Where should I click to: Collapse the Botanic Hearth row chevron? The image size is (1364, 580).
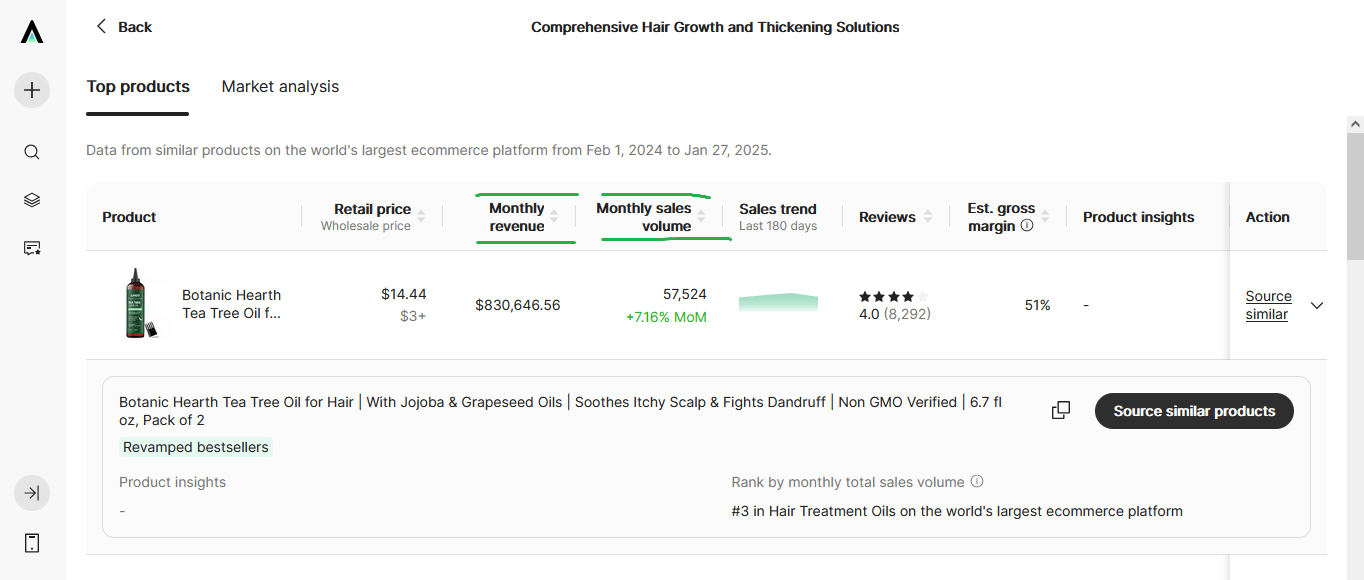point(1317,306)
